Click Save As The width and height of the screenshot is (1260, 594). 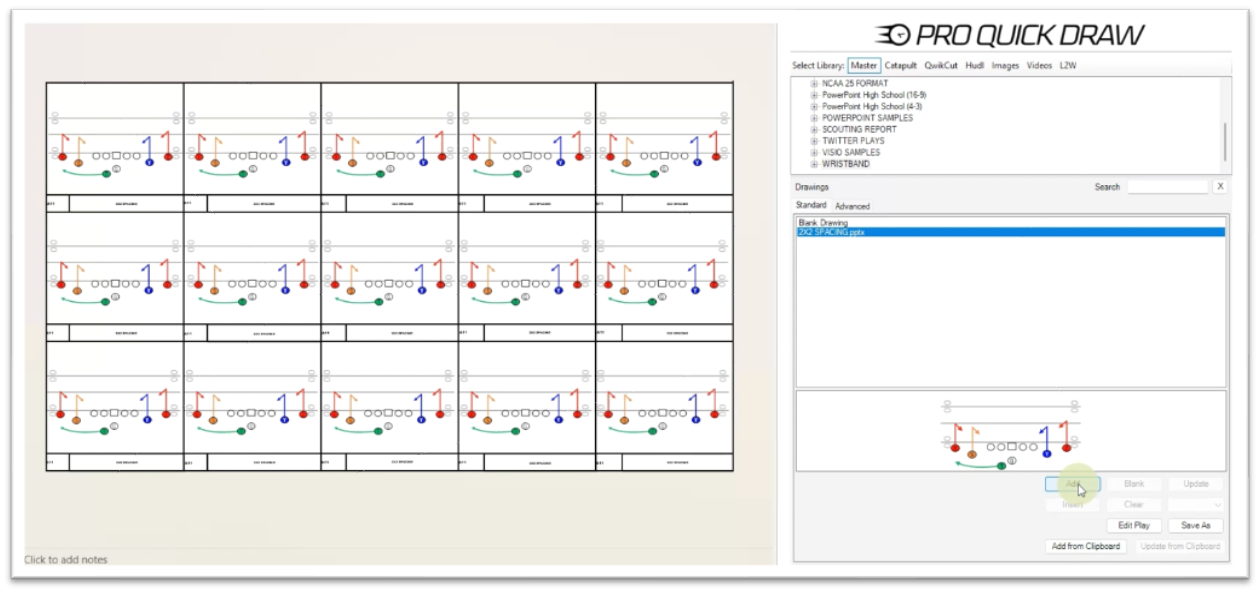tap(1195, 525)
